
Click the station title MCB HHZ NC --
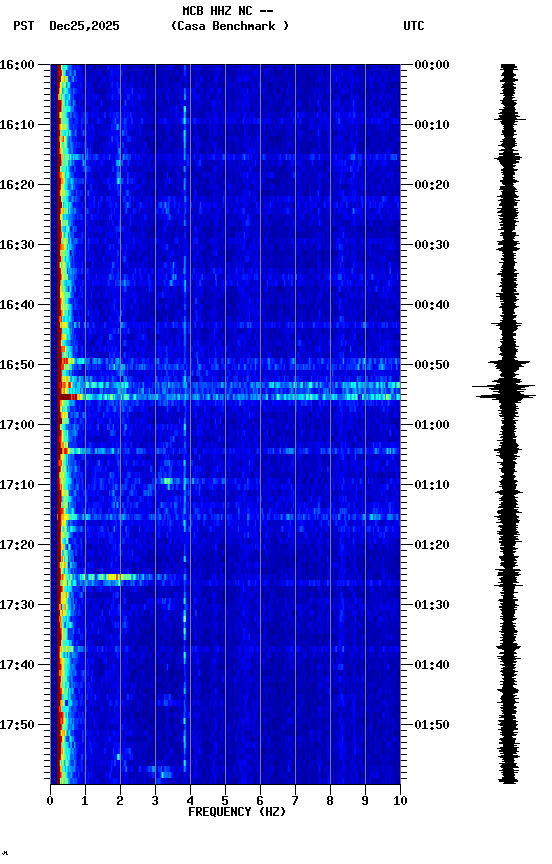[x=228, y=11]
